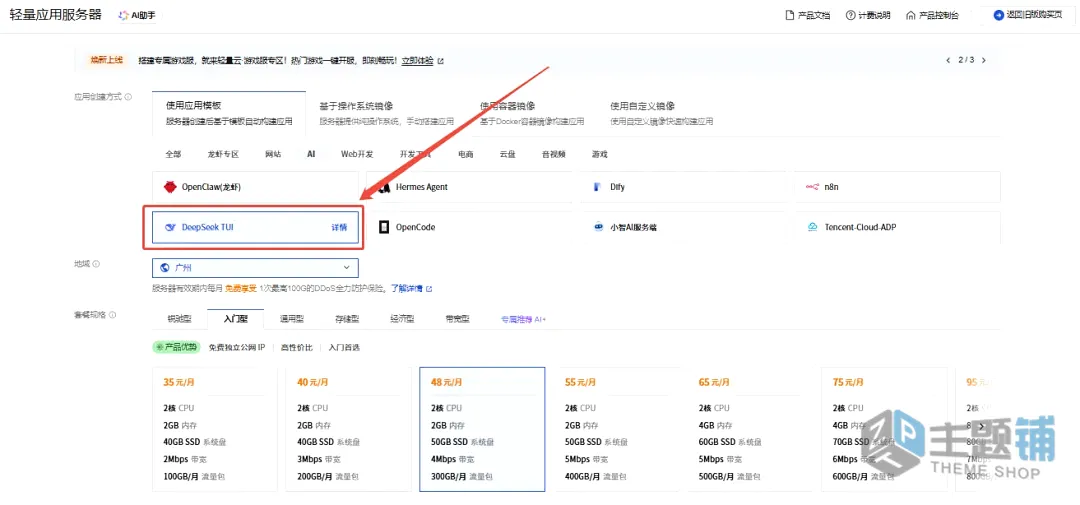1080x505 pixels.
Task: Click the 产品控制台 home icon
Action: [x=911, y=15]
